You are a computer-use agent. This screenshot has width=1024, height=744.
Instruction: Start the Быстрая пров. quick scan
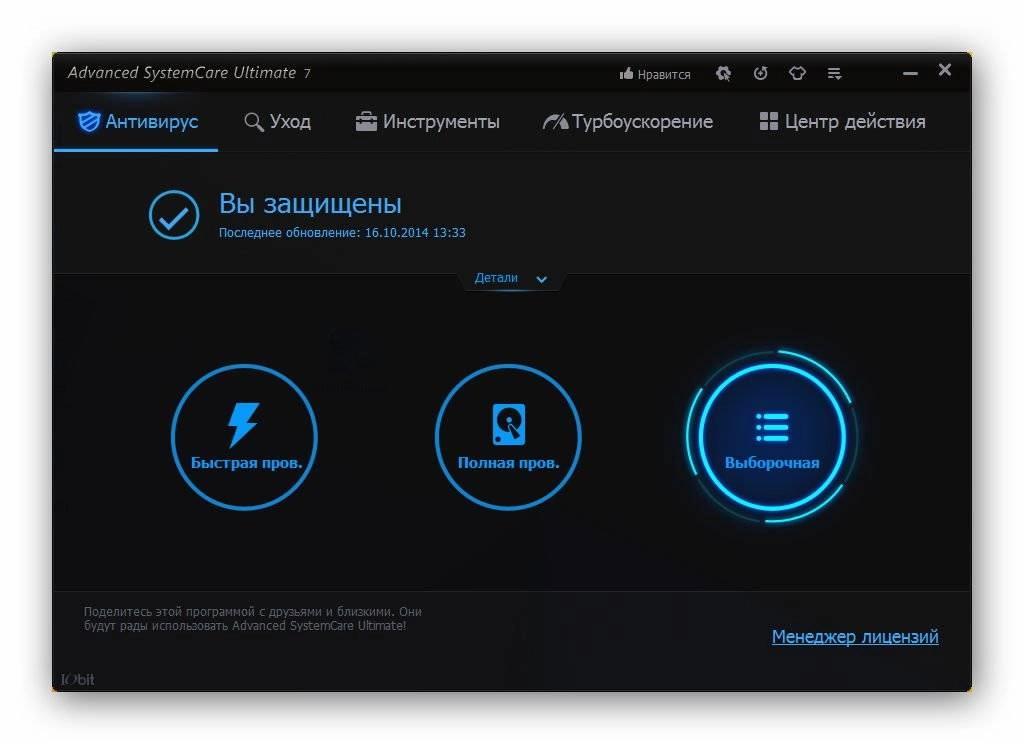pyautogui.click(x=245, y=437)
